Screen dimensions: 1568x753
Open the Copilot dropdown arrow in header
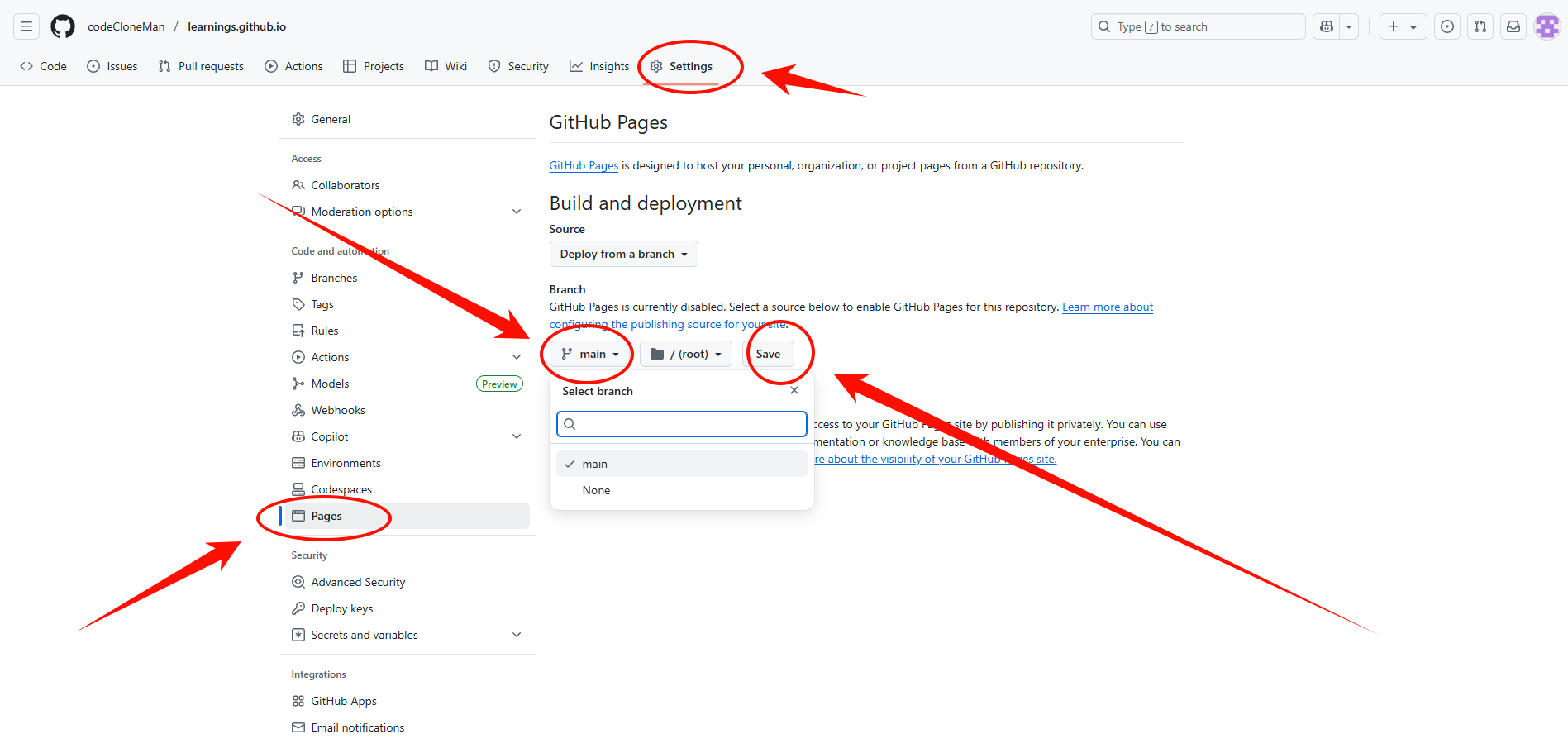1349,26
